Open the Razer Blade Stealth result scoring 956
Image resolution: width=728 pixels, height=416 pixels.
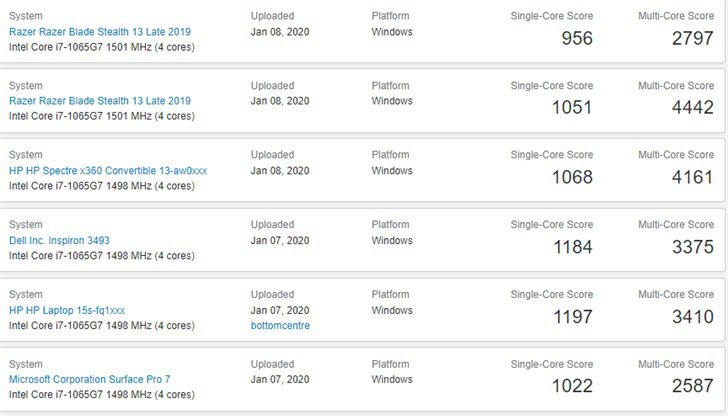[99, 31]
